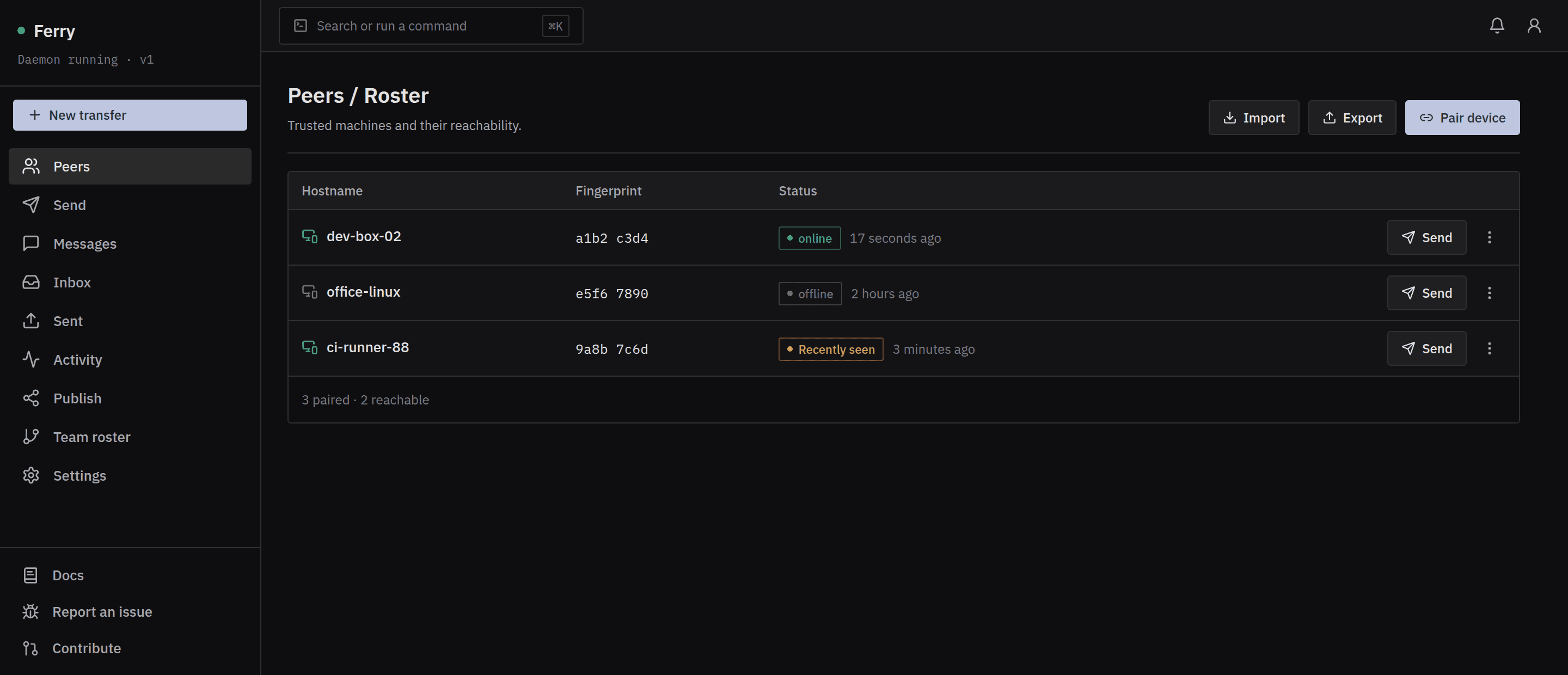Open Team roster in the sidebar
This screenshot has width=1568, height=675.
click(x=130, y=437)
